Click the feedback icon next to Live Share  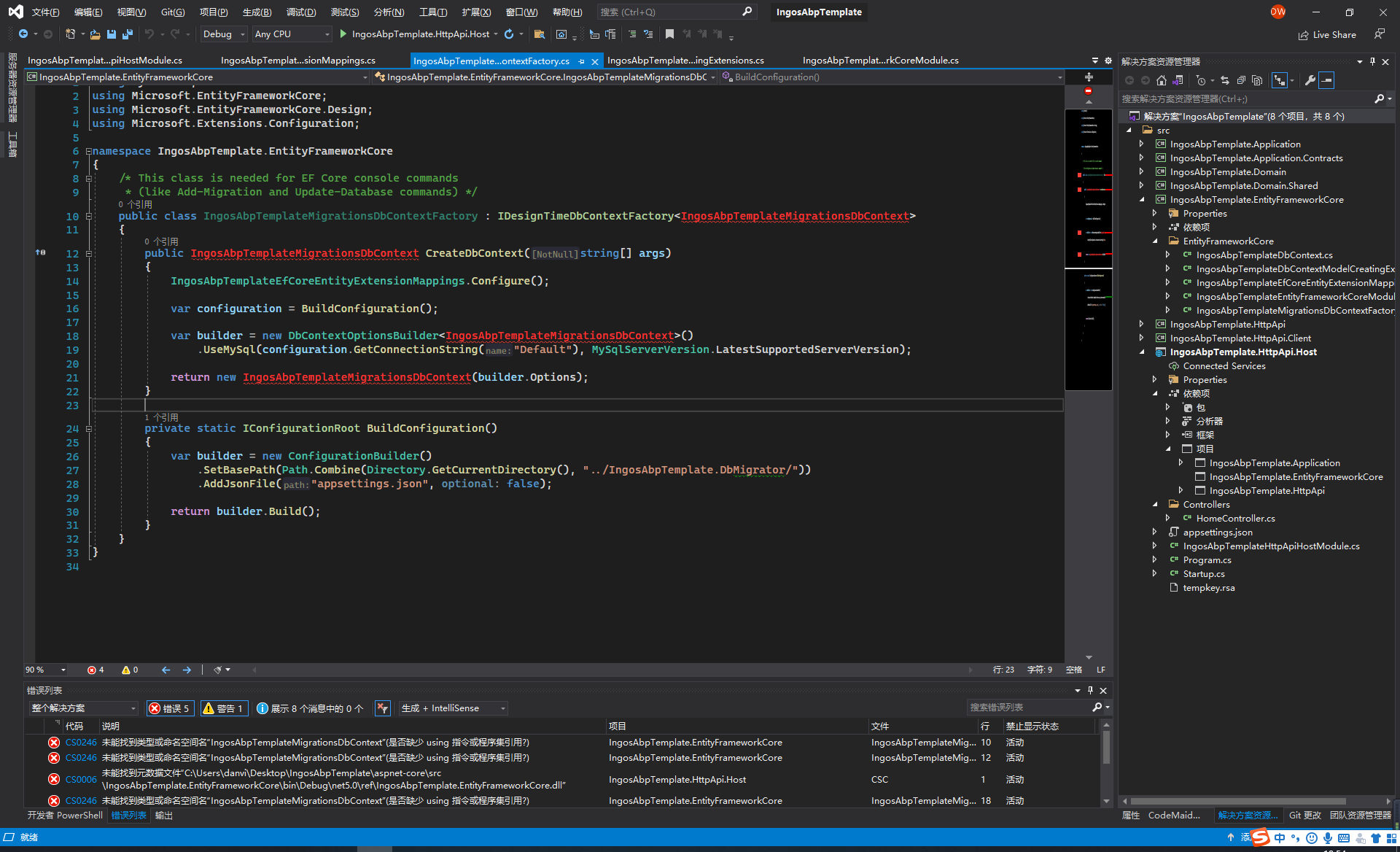(1379, 34)
